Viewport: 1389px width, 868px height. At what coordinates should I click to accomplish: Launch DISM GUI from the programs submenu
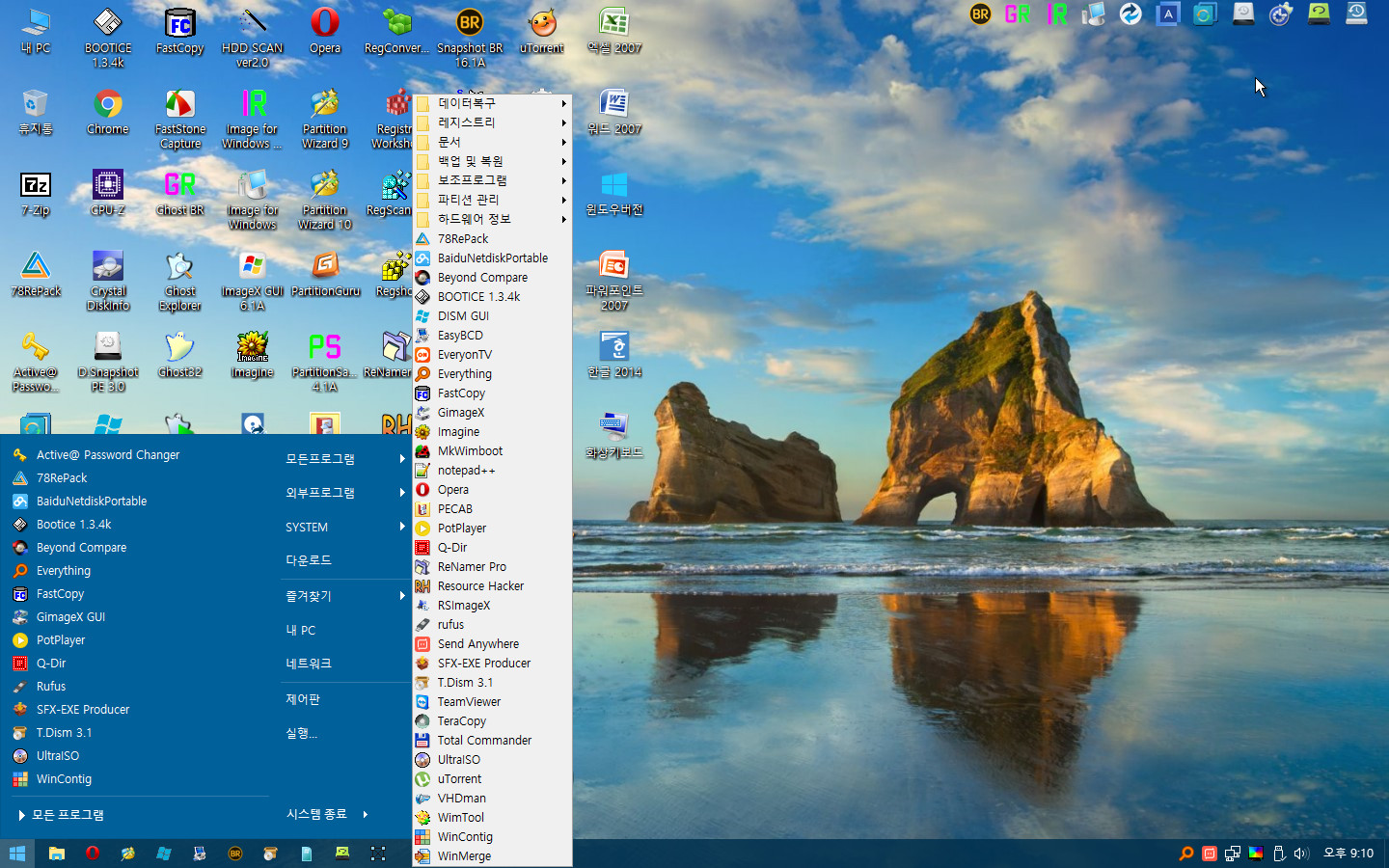tap(492, 315)
